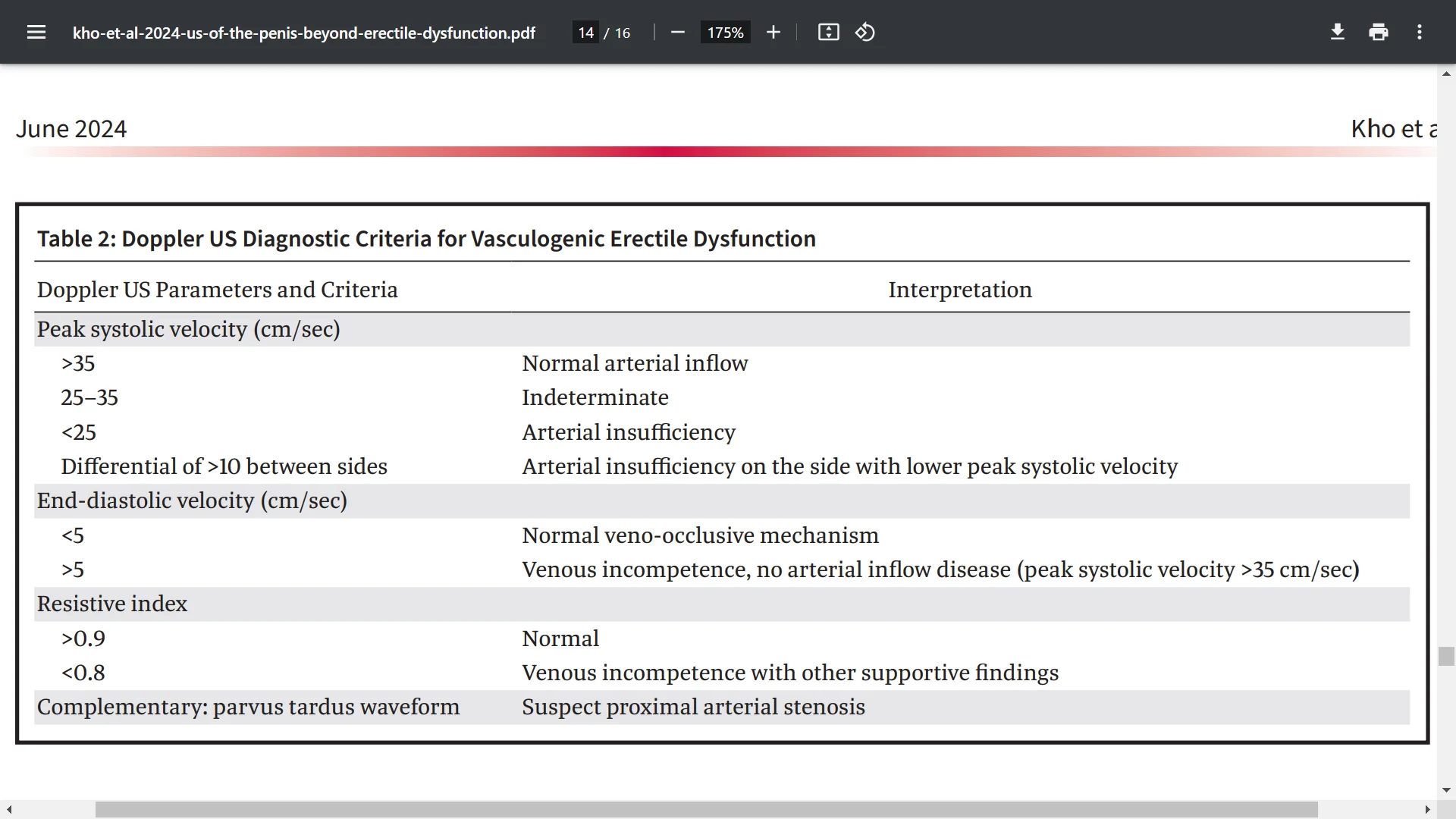Click the horizontal scrollbar right arrow
1456x819 pixels.
(1427, 810)
